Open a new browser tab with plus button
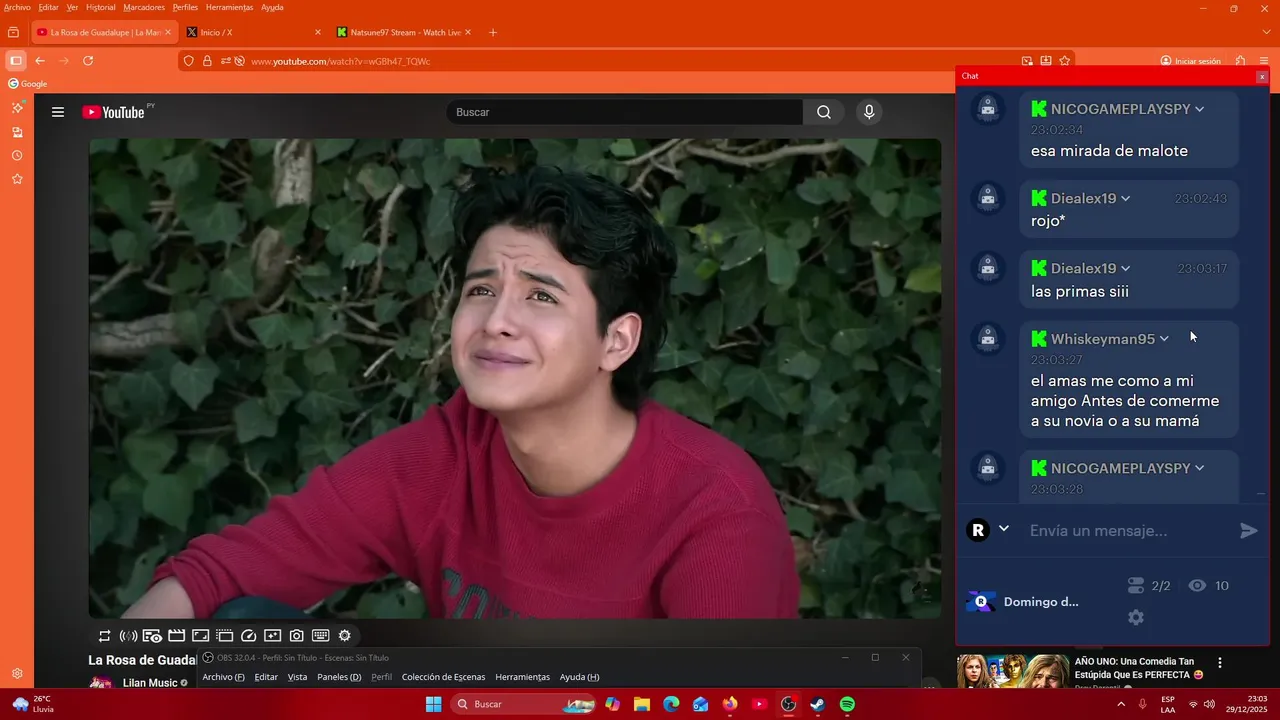Viewport: 1280px width, 720px height. click(492, 32)
